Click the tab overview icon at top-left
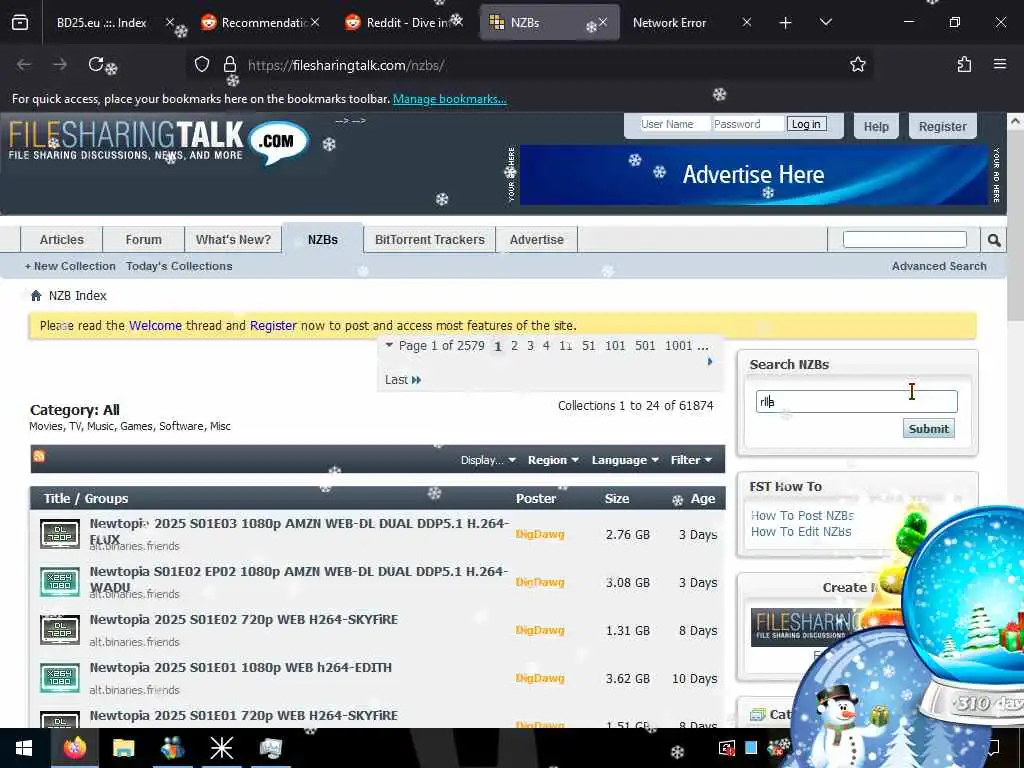Image resolution: width=1024 pixels, height=768 pixels. [x=20, y=23]
